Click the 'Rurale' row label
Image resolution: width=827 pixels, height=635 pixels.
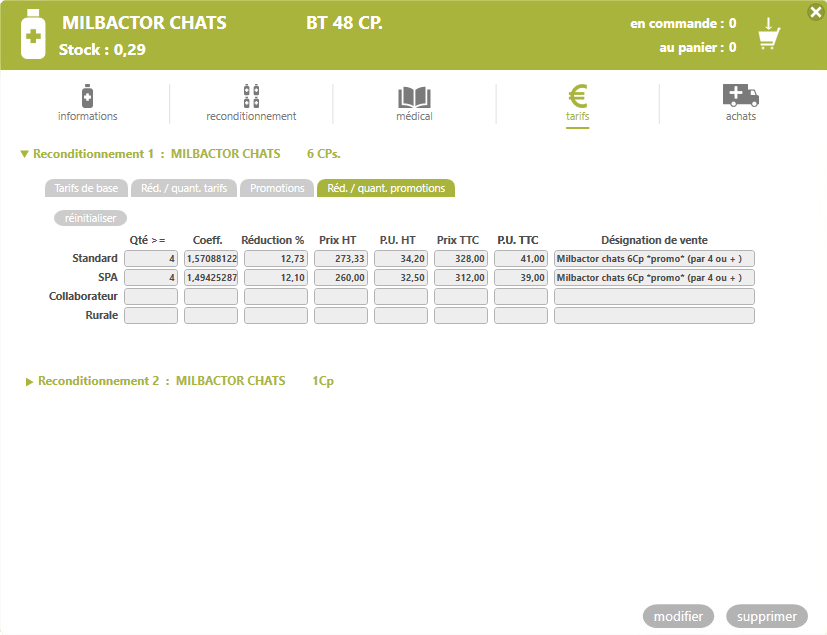pos(102,315)
